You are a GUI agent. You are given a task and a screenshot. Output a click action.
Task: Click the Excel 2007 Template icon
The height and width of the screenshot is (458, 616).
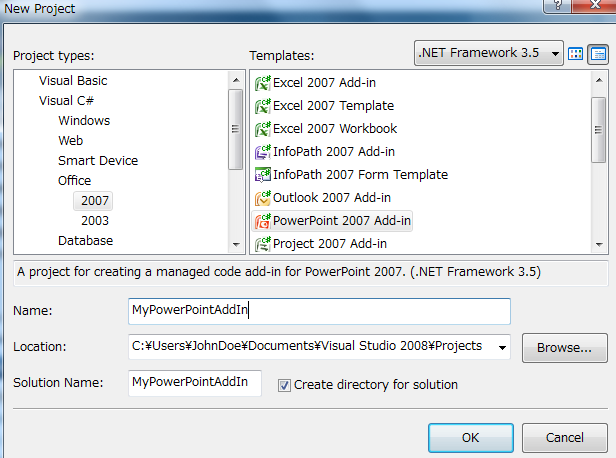coord(262,106)
